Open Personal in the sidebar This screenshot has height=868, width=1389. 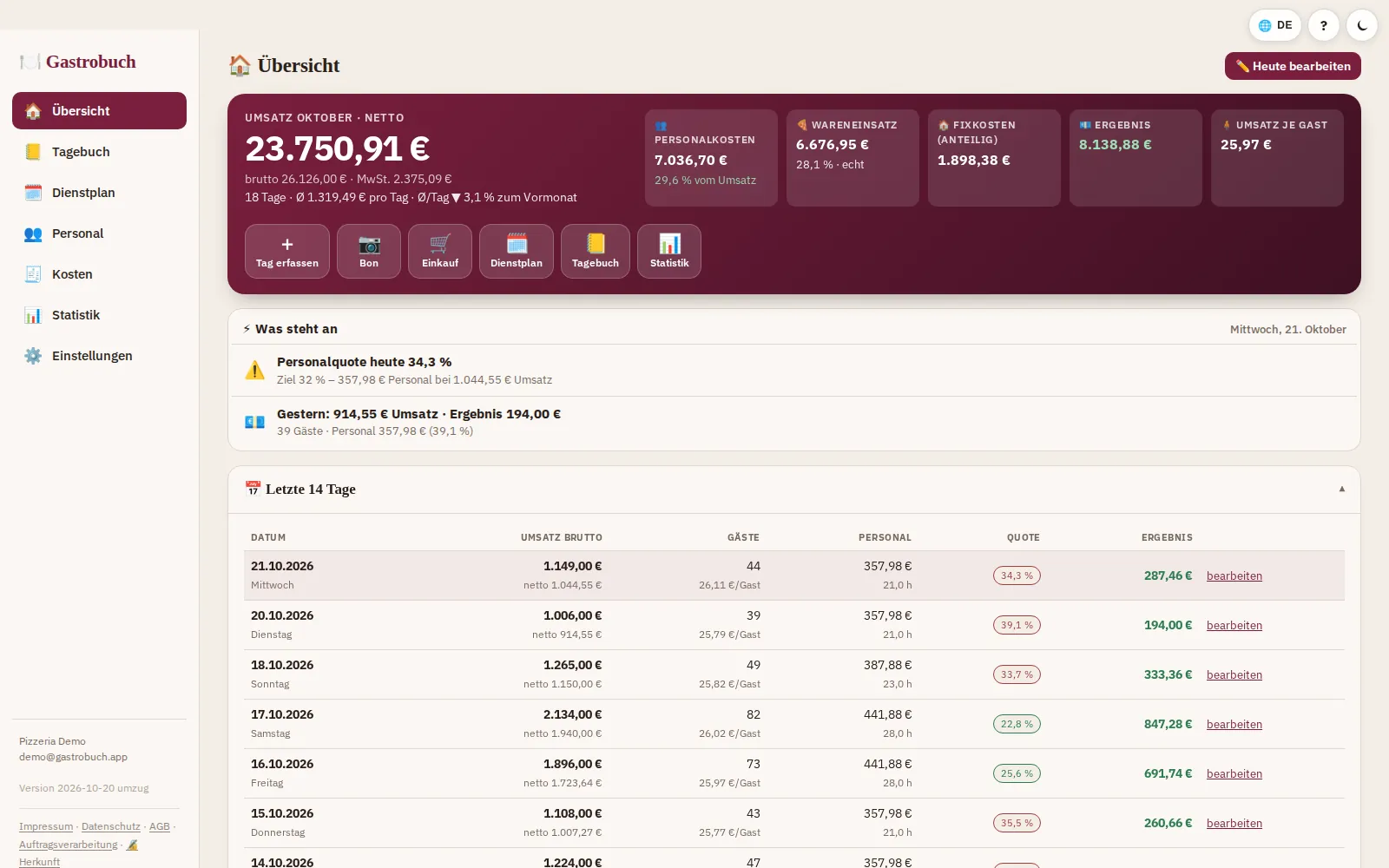pyautogui.click(x=99, y=233)
